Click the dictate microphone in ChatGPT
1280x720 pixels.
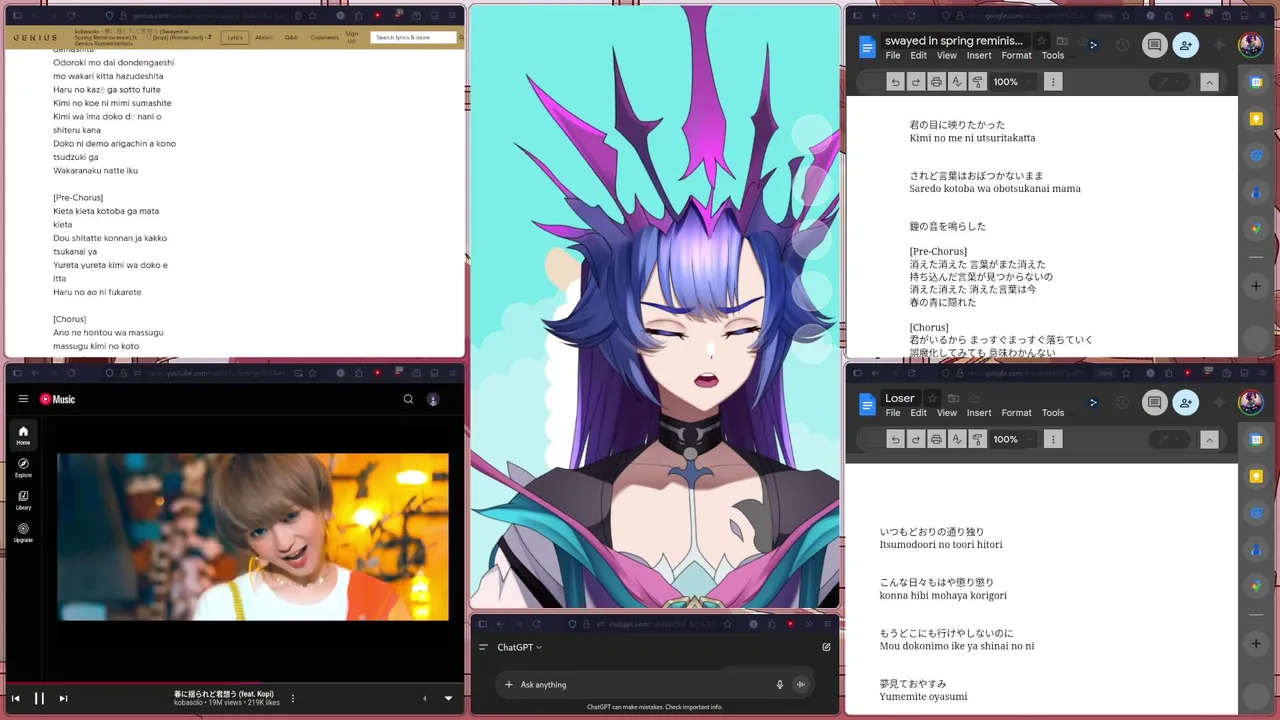[780, 685]
